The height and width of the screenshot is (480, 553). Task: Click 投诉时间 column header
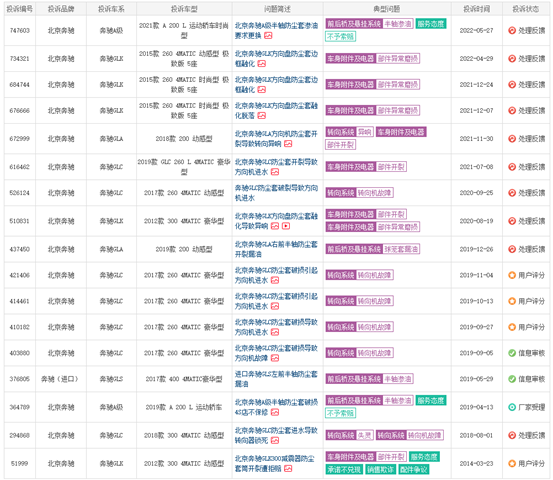476,9
